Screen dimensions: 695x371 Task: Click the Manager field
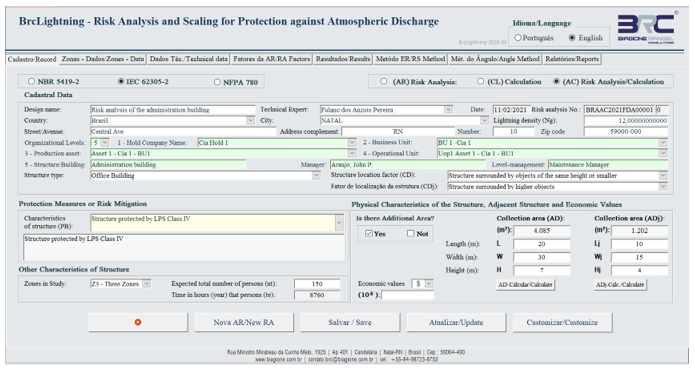(x=408, y=164)
